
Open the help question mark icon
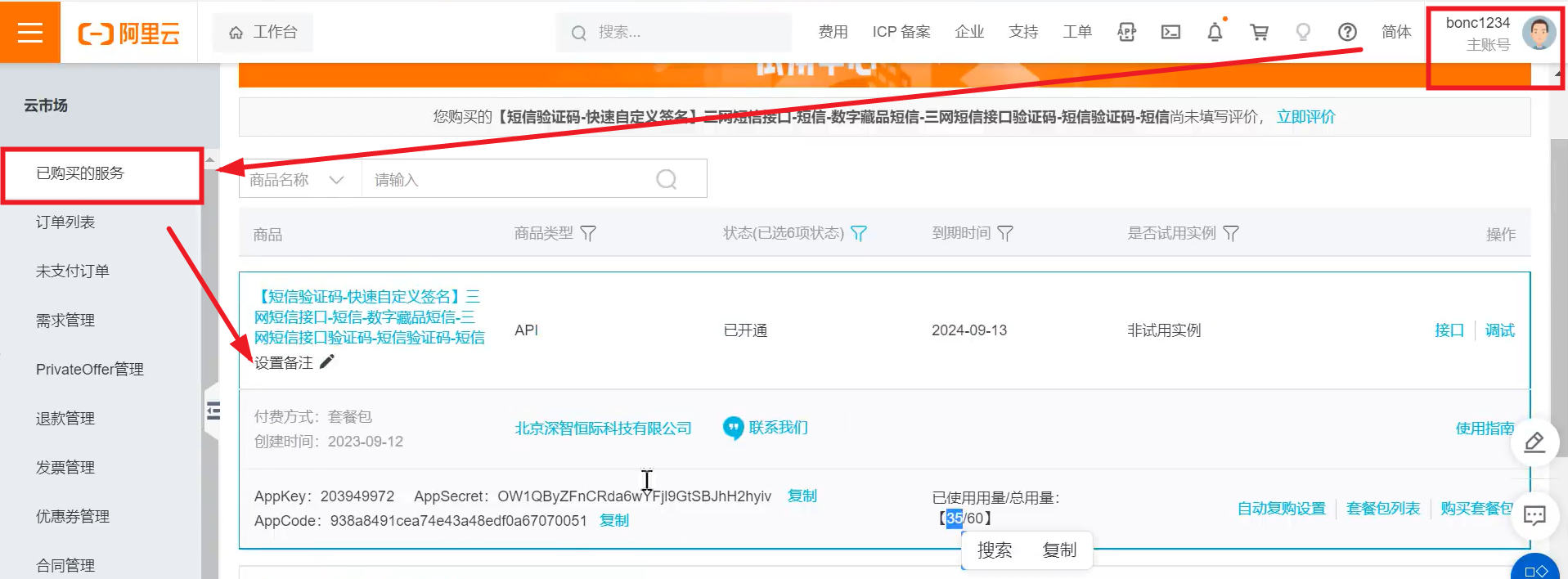1347,32
